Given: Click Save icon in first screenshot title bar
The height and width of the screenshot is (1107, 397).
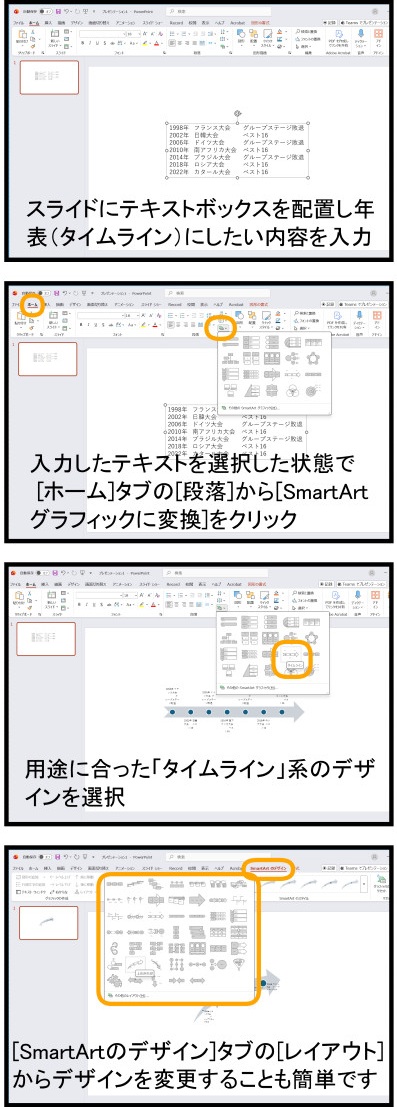Looking at the screenshot, I should [59, 11].
